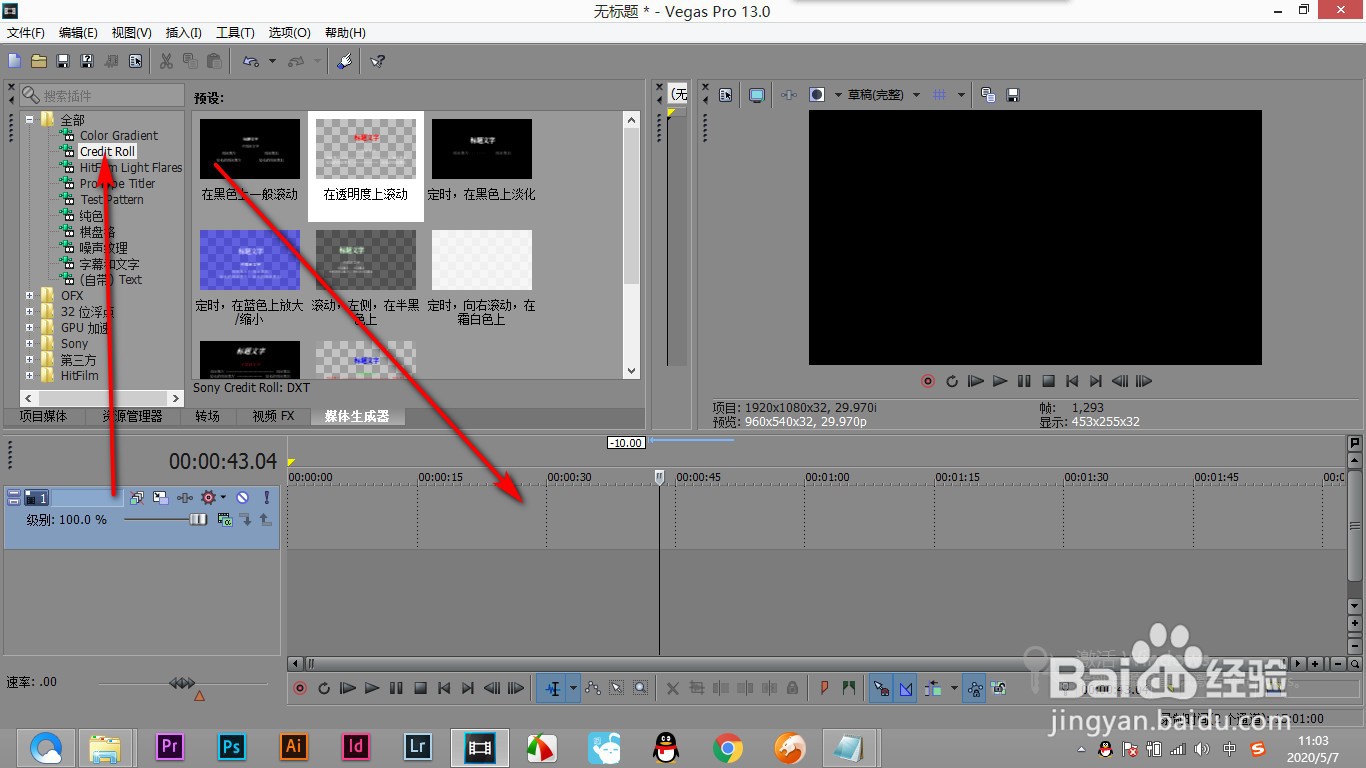Open the overlays grid dropdown arrow
This screenshot has width=1366, height=768.
961,95
